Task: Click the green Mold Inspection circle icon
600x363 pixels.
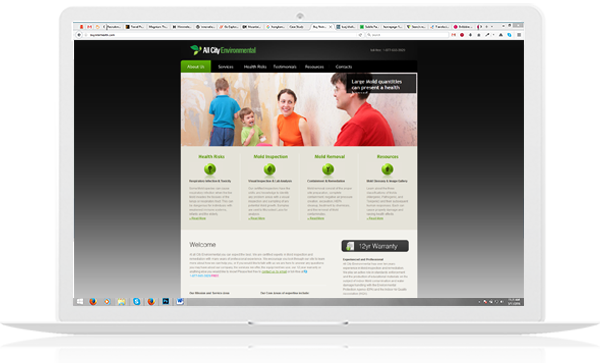Action: (269, 169)
